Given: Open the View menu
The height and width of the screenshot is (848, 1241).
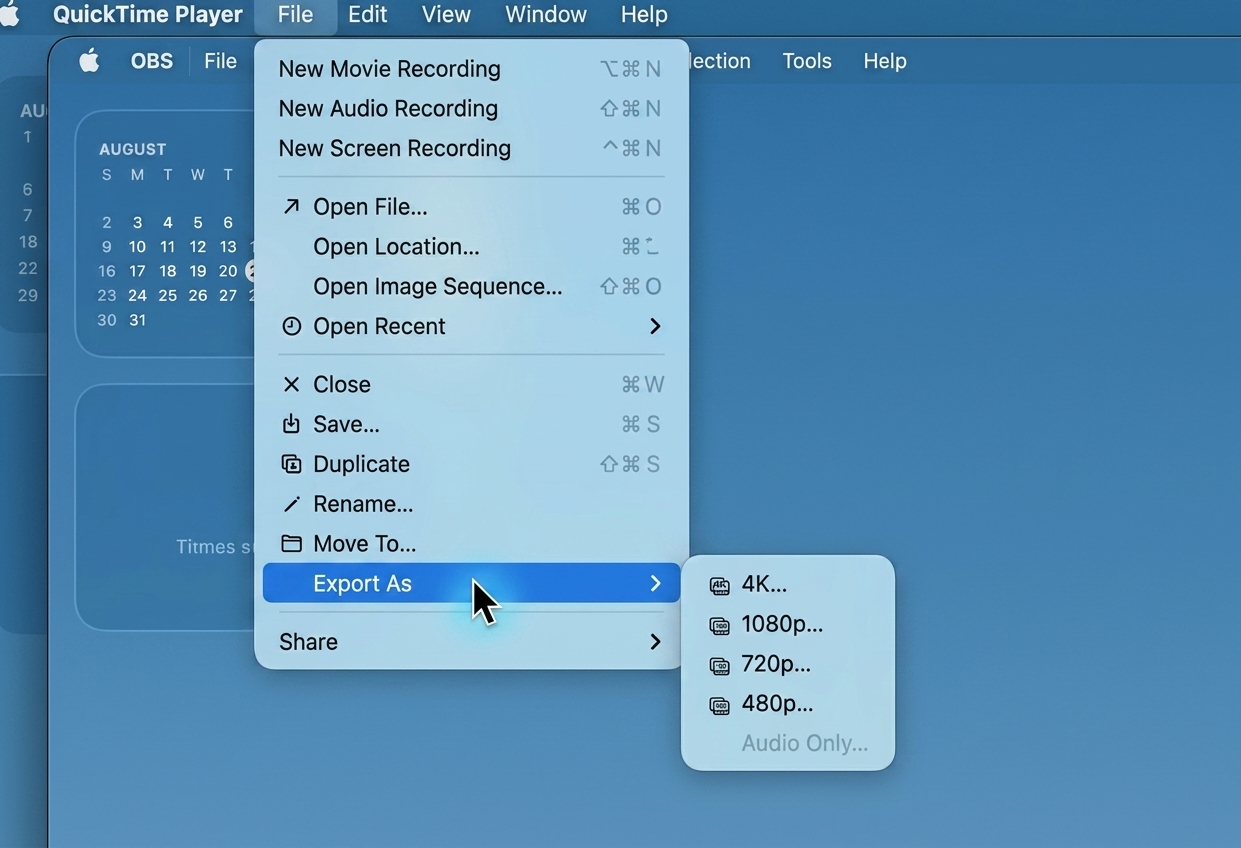Looking at the screenshot, I should [446, 15].
